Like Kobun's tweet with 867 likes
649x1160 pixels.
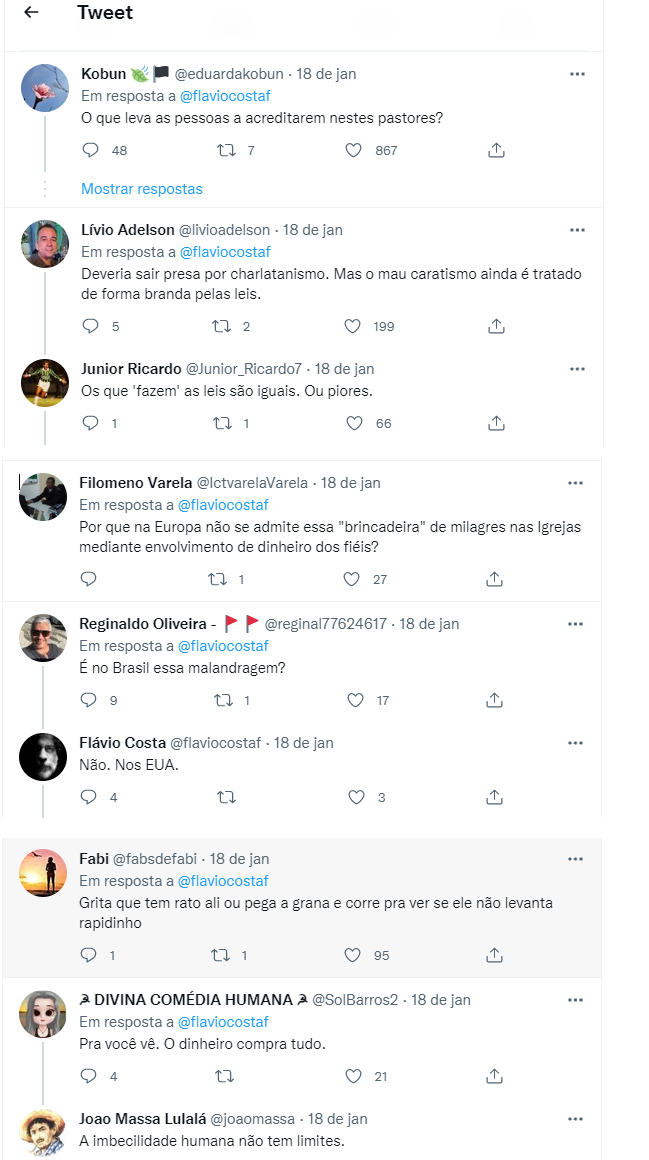click(353, 150)
